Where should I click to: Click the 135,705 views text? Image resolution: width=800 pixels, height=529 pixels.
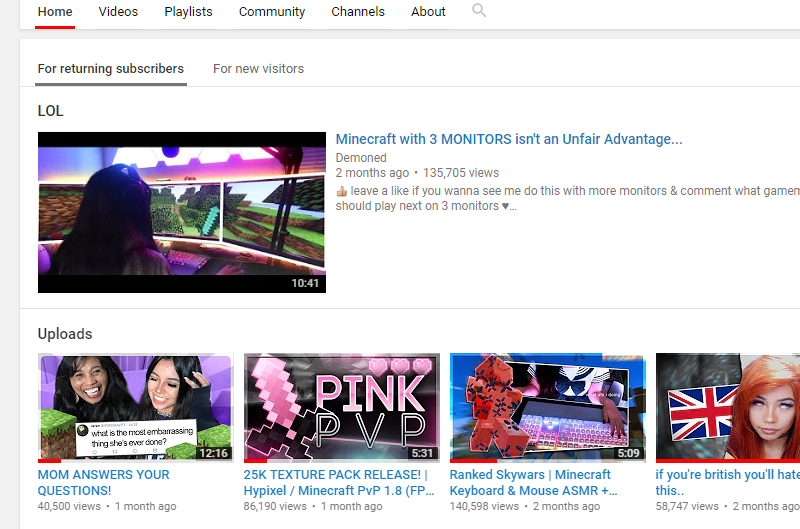click(461, 173)
